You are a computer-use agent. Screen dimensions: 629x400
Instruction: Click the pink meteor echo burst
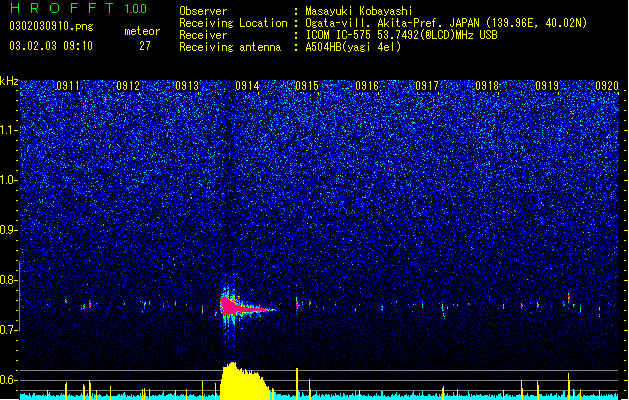tap(239, 306)
